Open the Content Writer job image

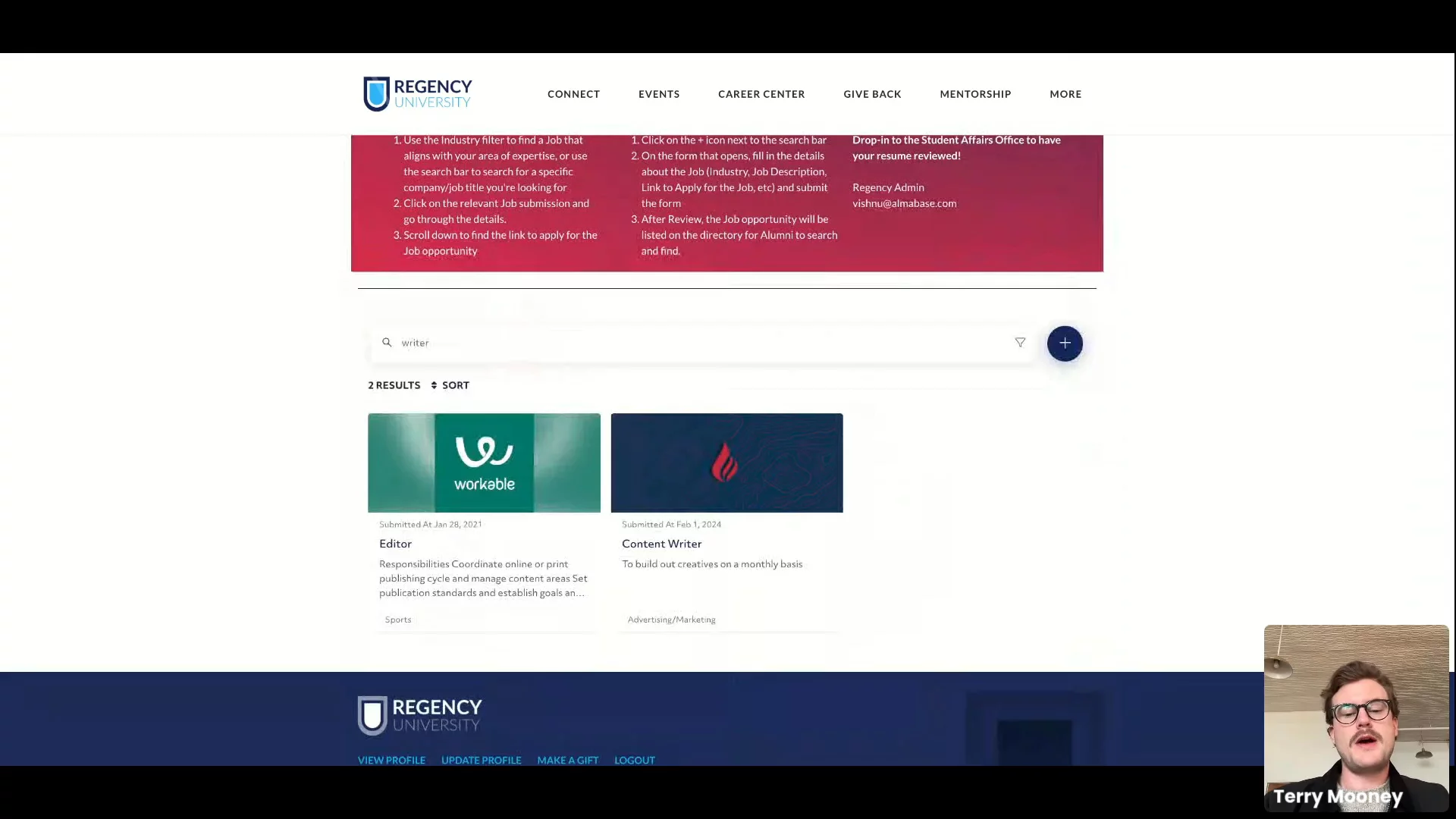pos(726,463)
